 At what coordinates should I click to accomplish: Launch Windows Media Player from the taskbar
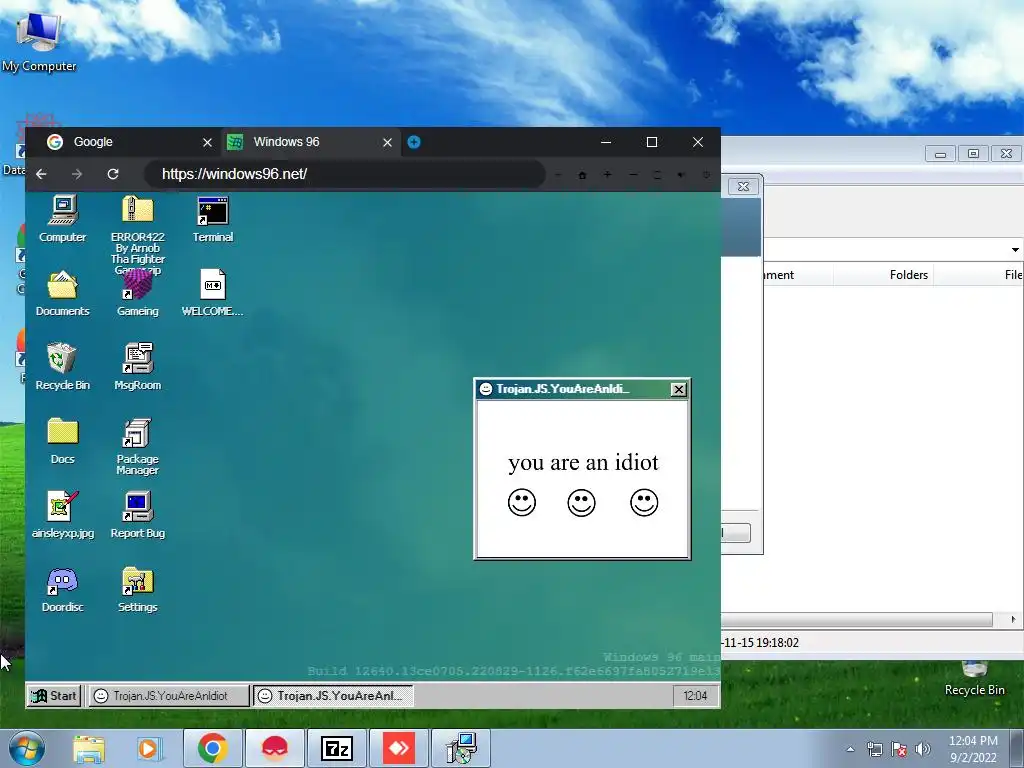[x=149, y=748]
